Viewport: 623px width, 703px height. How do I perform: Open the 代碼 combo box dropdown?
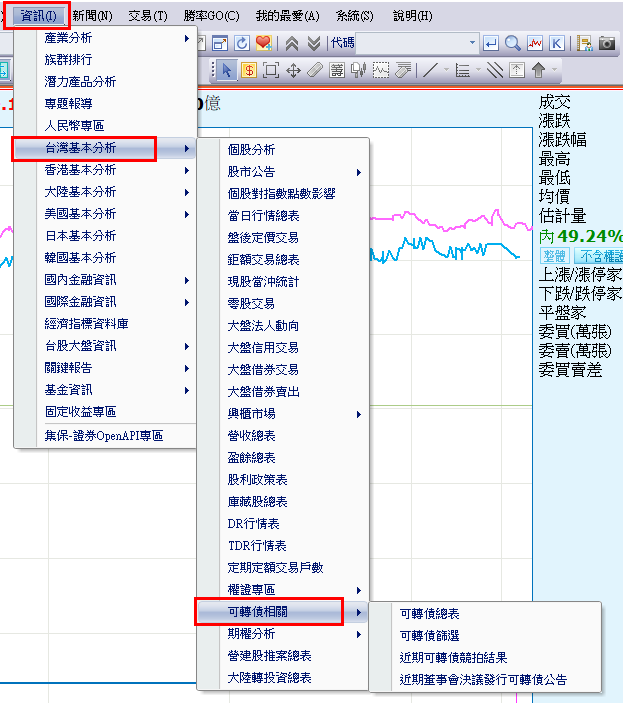(x=473, y=43)
